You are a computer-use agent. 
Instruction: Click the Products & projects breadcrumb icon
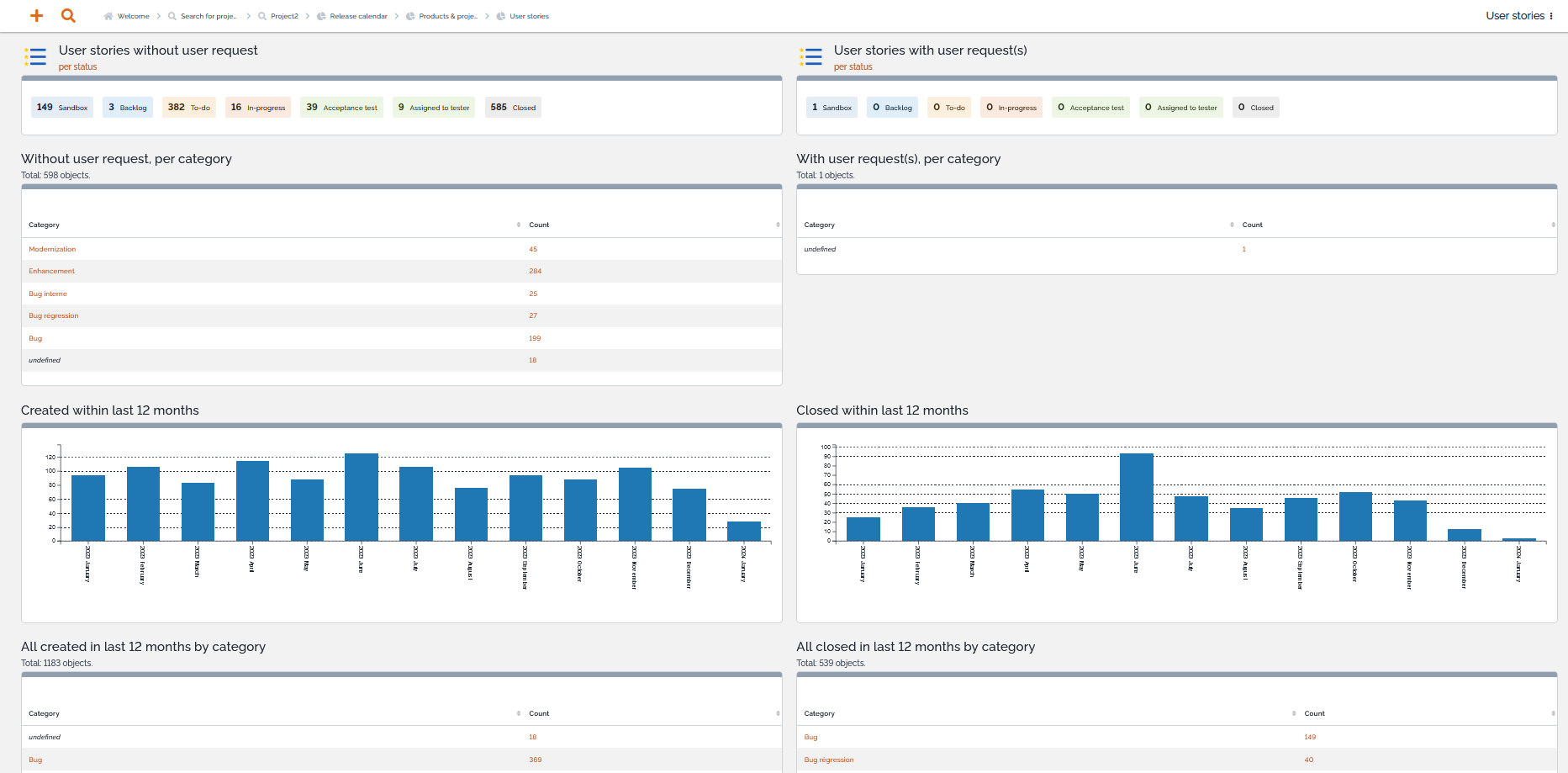[x=410, y=16]
